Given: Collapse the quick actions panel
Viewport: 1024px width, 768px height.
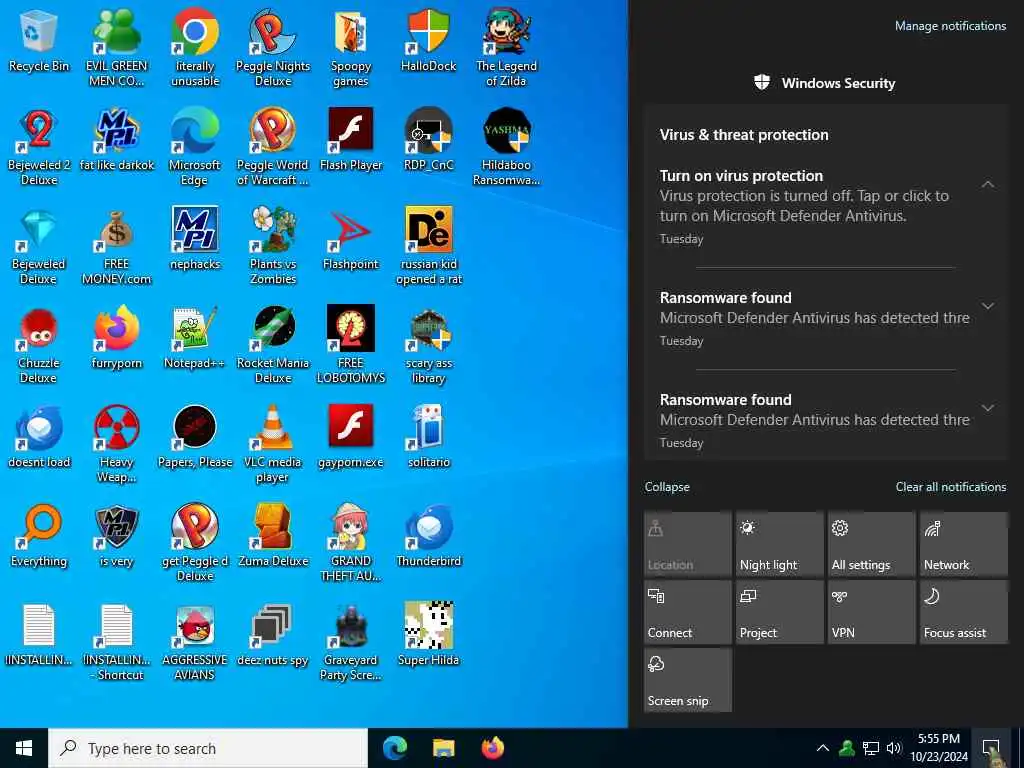Looking at the screenshot, I should click(667, 487).
